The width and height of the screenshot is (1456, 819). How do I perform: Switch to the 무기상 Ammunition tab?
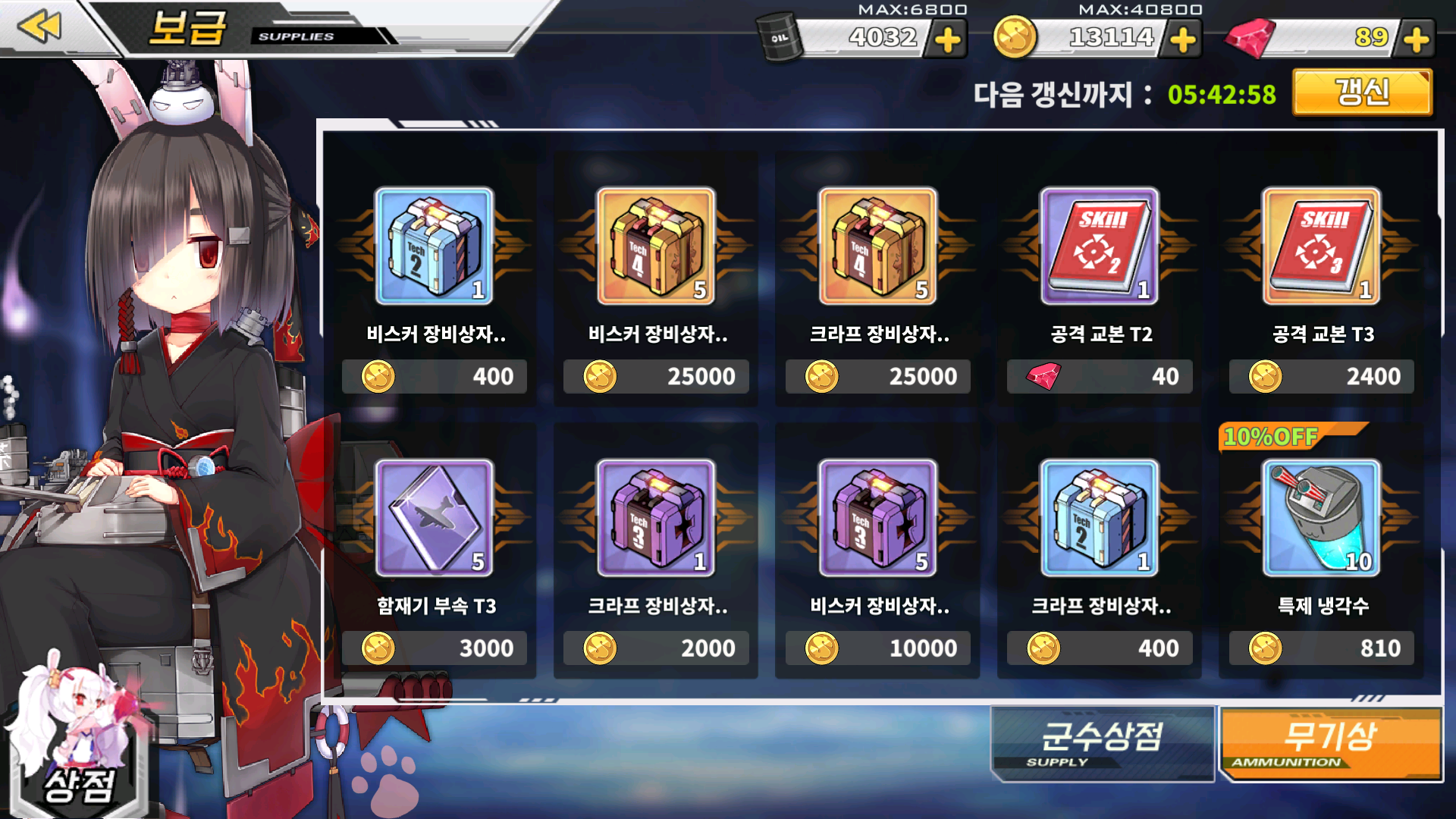[1331, 743]
